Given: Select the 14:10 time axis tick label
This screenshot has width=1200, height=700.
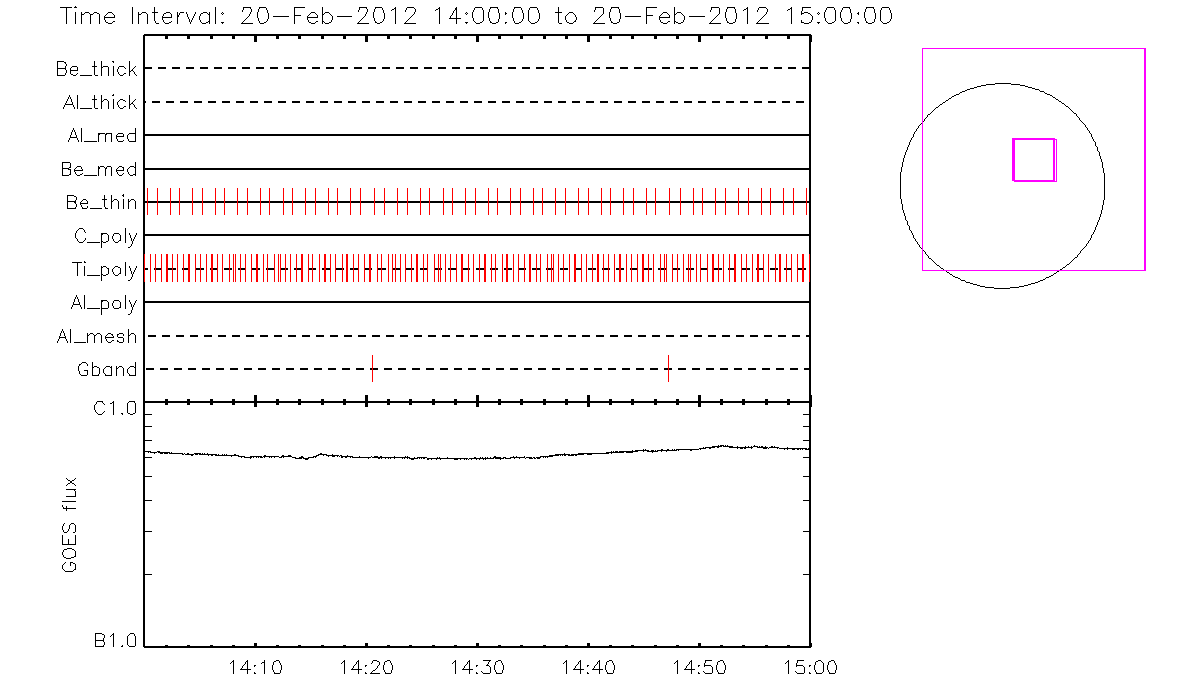Looking at the screenshot, I should [x=256, y=667].
